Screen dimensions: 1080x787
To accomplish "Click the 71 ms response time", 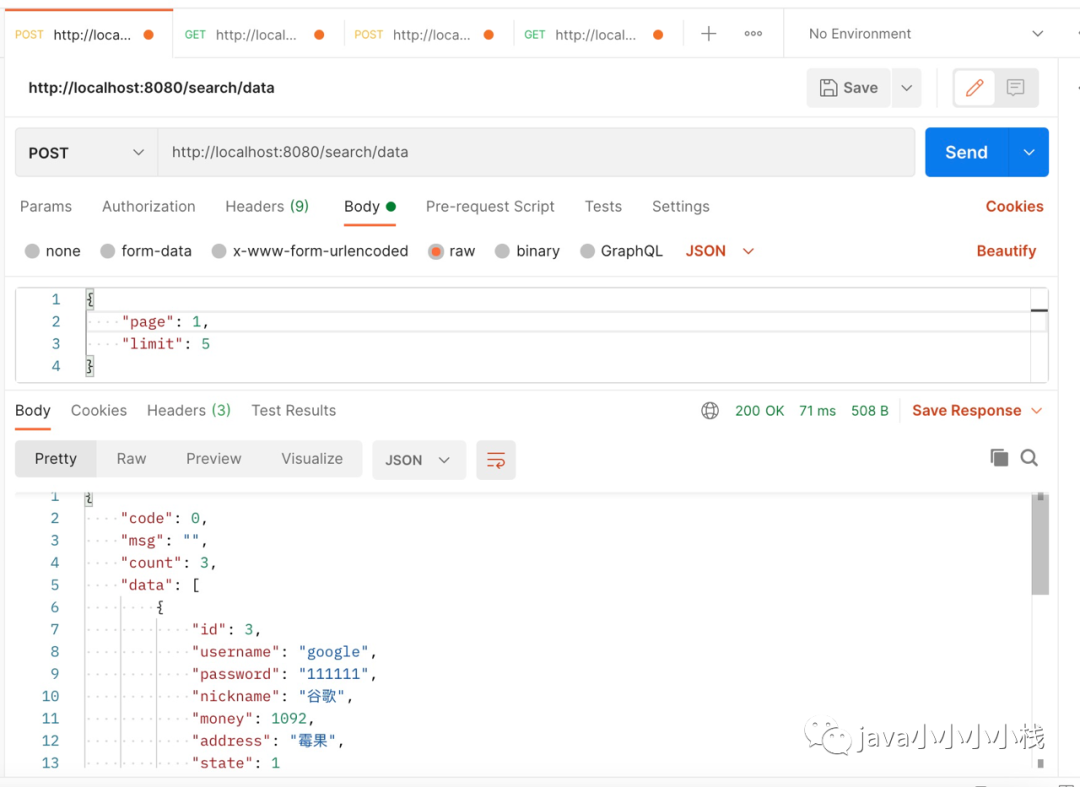I will click(x=817, y=410).
